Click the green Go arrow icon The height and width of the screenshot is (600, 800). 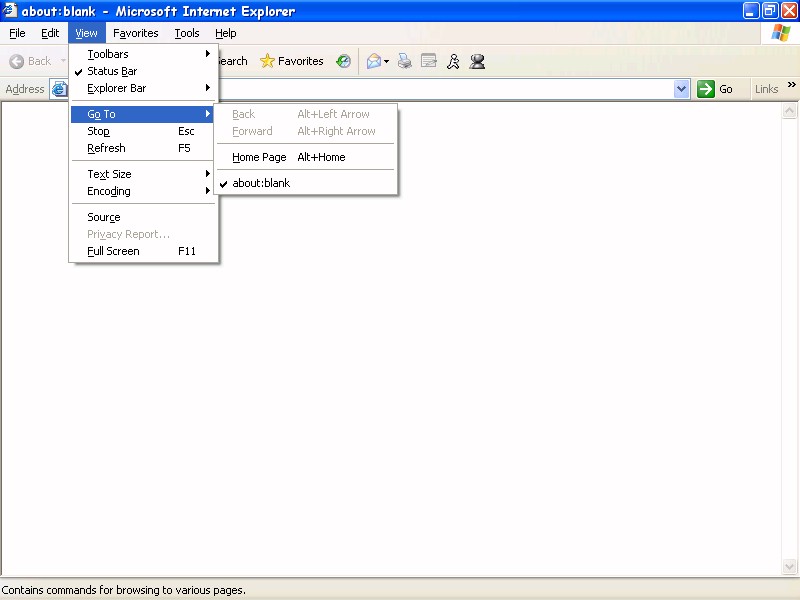pyautogui.click(x=706, y=89)
